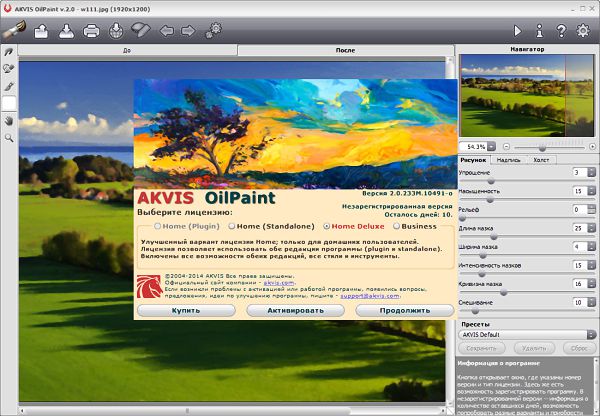The width and height of the screenshot is (600, 416).
Task: Click the Купить button
Action: [x=185, y=310]
